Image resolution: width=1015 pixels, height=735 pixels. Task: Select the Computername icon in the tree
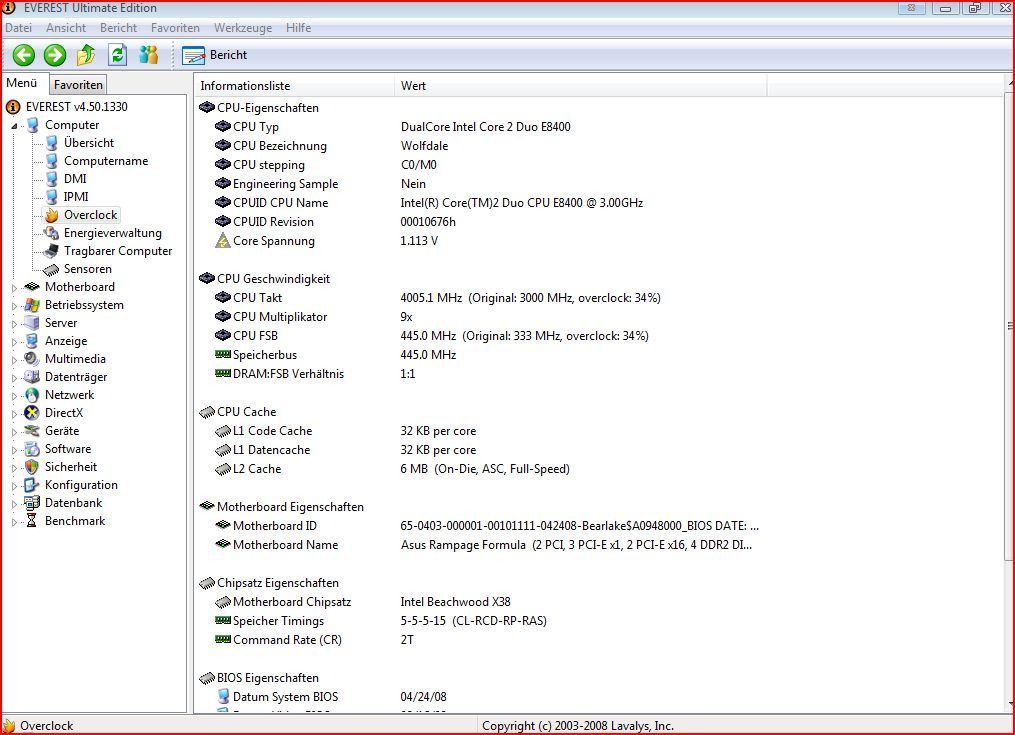52,161
